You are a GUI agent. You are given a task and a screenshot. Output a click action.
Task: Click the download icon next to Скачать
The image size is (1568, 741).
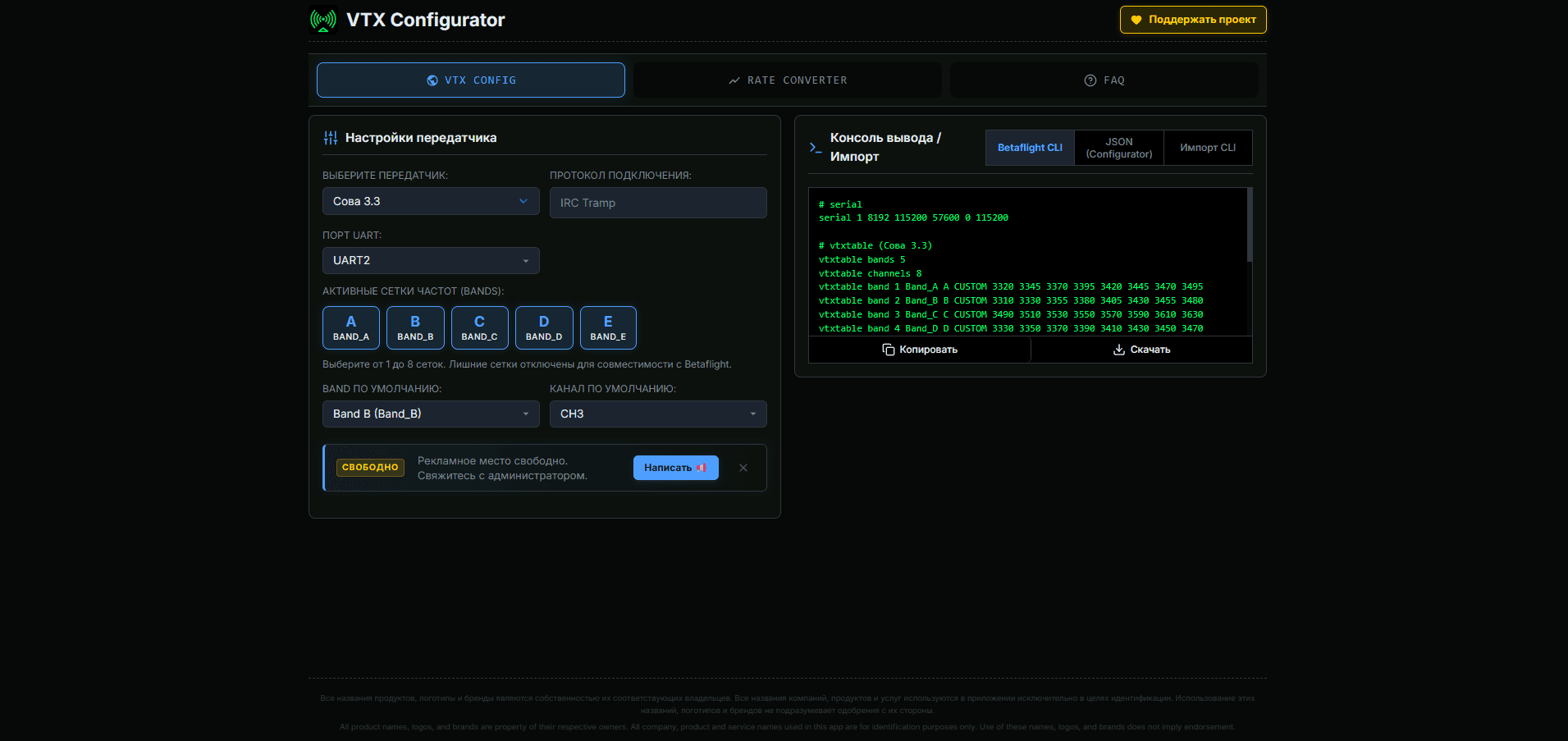click(x=1119, y=350)
